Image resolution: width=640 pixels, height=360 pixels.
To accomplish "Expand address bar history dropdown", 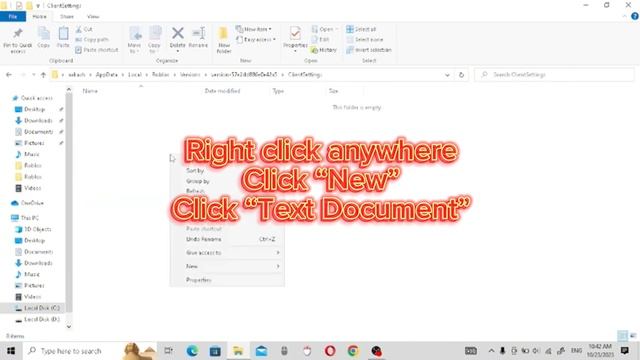I will 447,75.
